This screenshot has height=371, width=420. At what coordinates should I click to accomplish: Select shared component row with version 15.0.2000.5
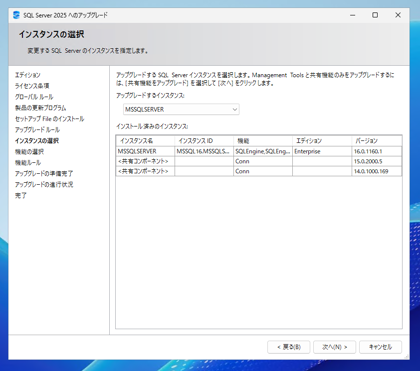click(x=259, y=161)
